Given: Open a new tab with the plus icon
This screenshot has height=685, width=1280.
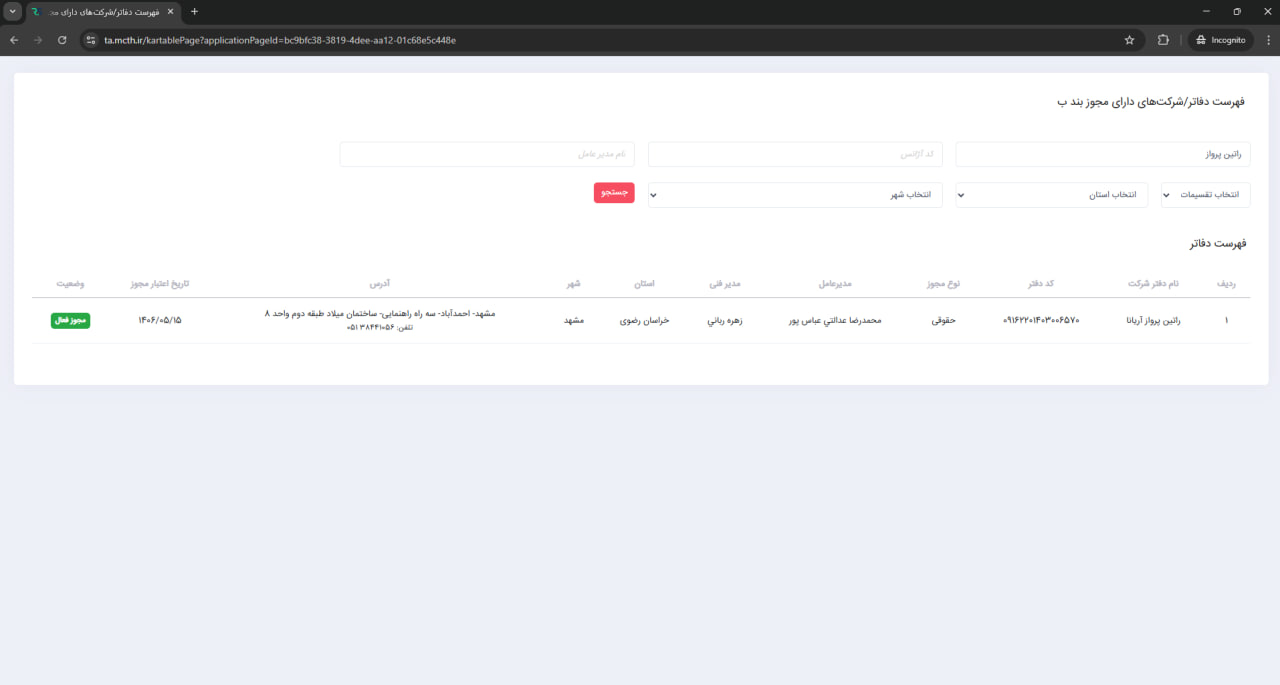Looking at the screenshot, I should [194, 11].
